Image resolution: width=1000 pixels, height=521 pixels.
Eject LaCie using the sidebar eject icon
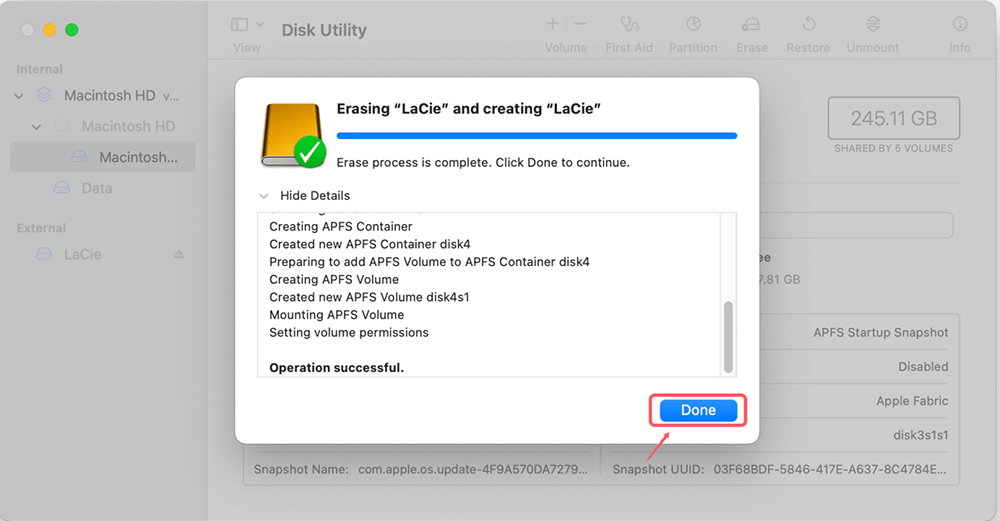click(179, 254)
